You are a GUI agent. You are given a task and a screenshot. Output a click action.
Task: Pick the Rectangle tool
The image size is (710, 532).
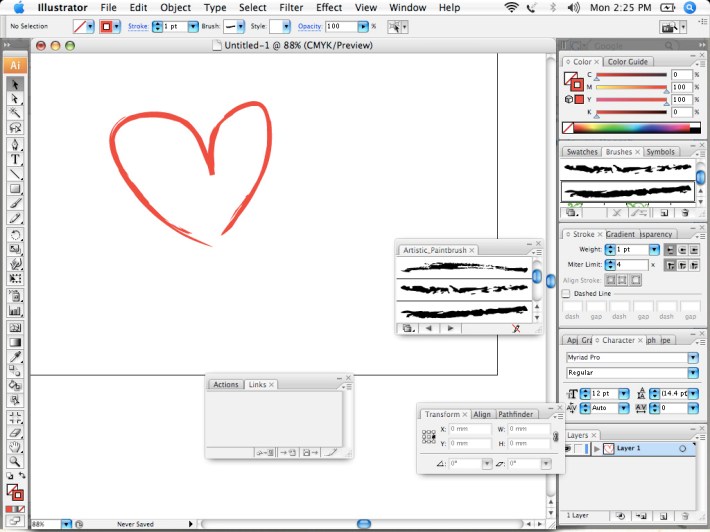click(x=16, y=188)
